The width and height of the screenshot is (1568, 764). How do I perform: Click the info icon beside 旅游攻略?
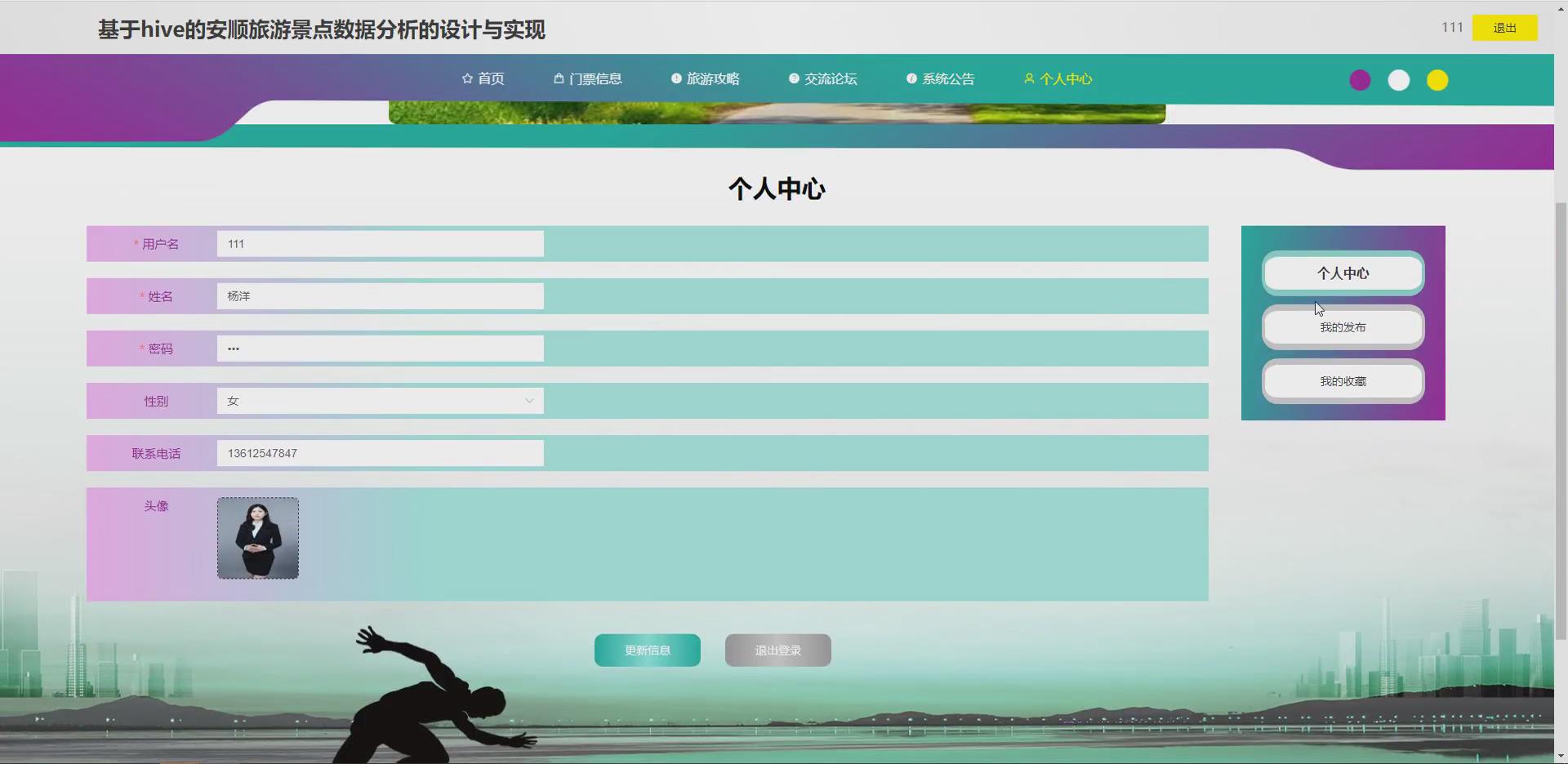tap(675, 78)
